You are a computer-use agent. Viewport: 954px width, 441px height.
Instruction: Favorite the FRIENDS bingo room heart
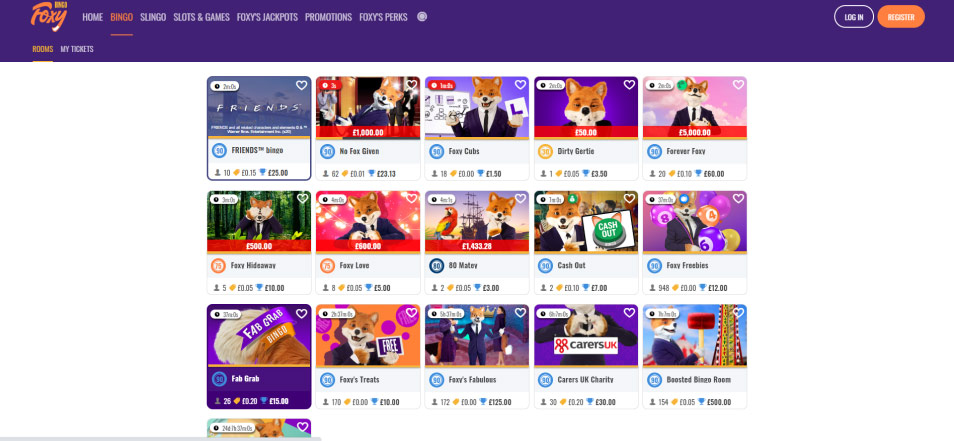(x=301, y=85)
